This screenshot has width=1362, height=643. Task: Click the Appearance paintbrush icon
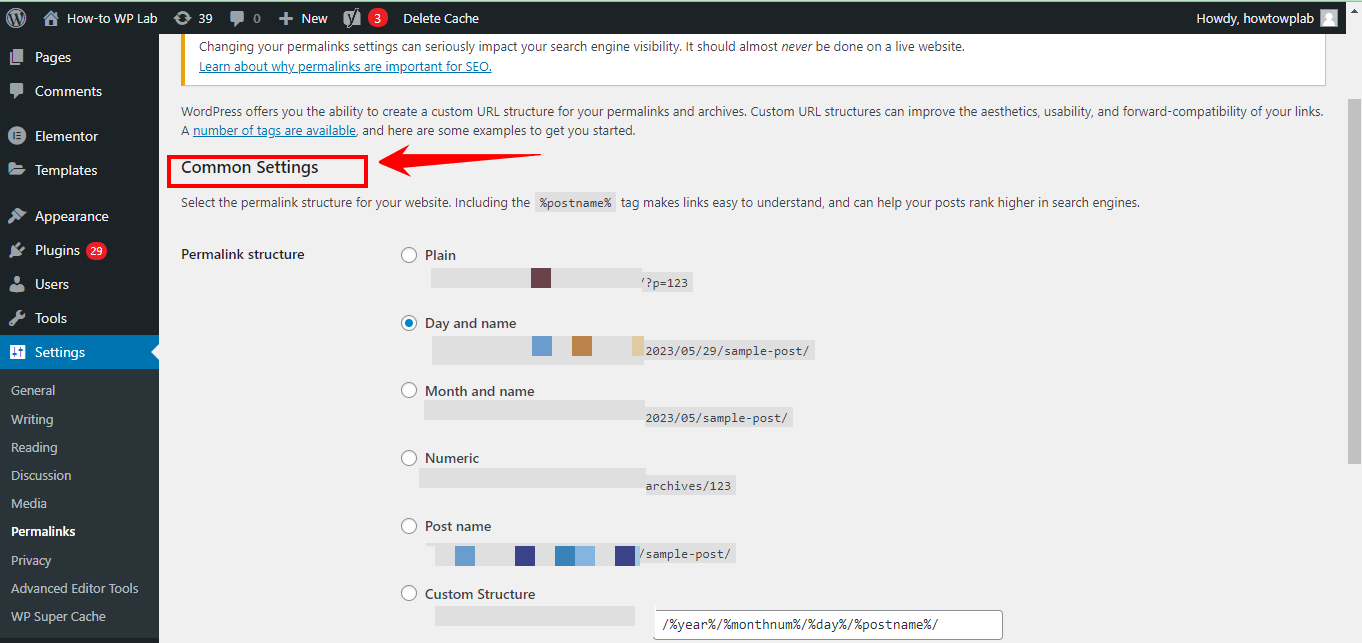coord(17,216)
